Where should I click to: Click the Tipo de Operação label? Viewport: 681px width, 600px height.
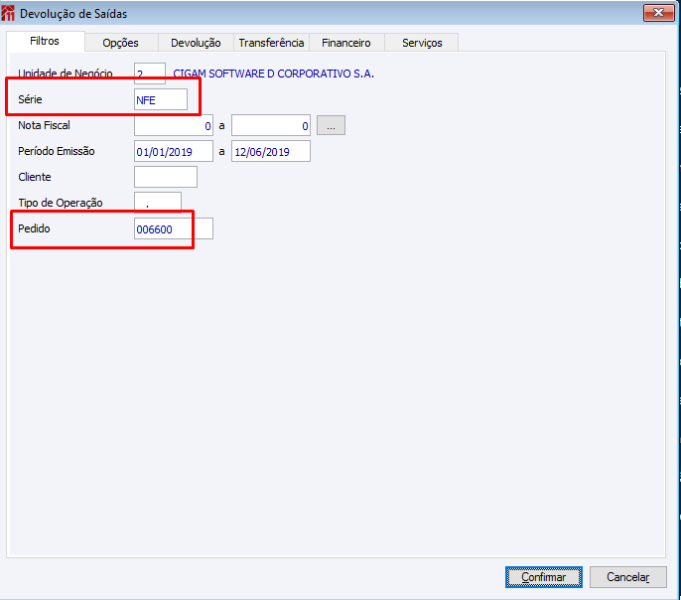(x=60, y=203)
